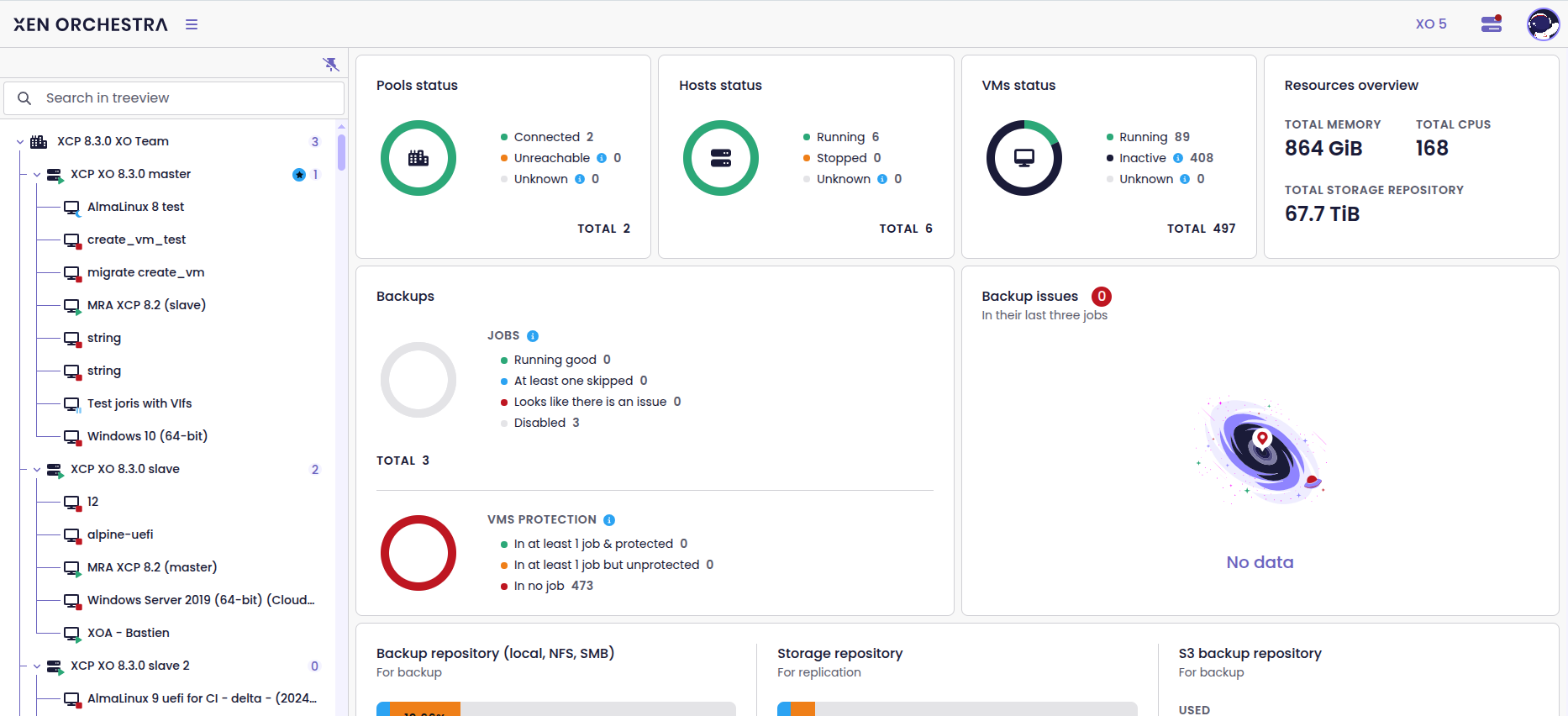Click the VM icon beside XOA - Bastien
The image size is (1568, 716).
(x=72, y=634)
